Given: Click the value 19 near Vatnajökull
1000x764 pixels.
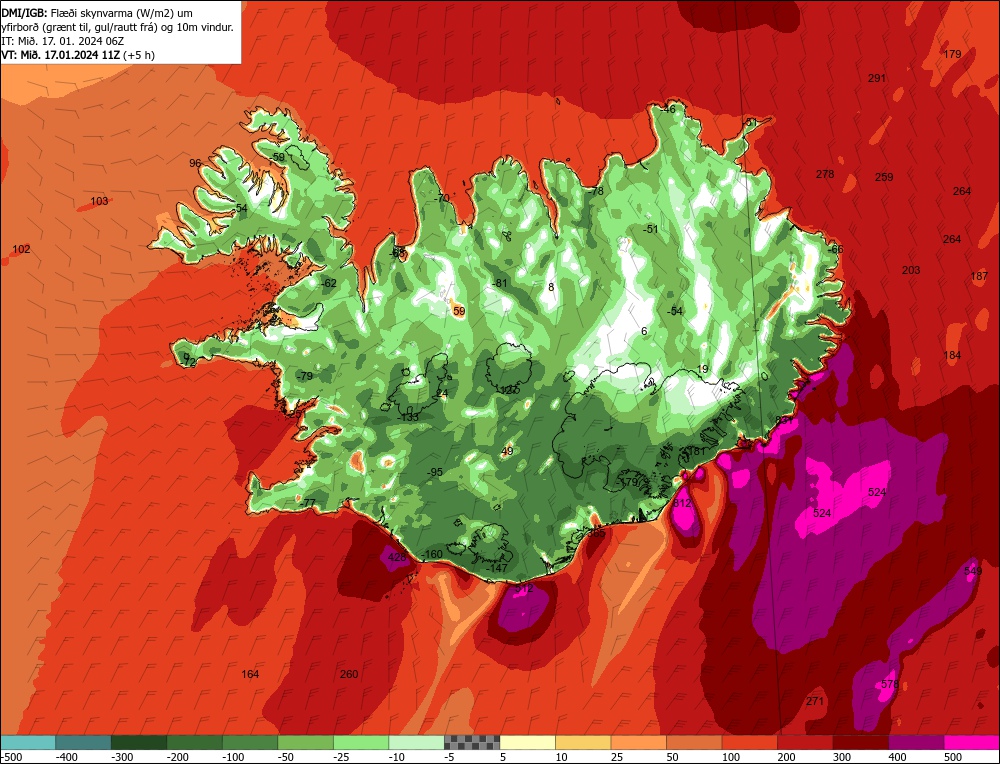Looking at the screenshot, I should click(703, 369).
